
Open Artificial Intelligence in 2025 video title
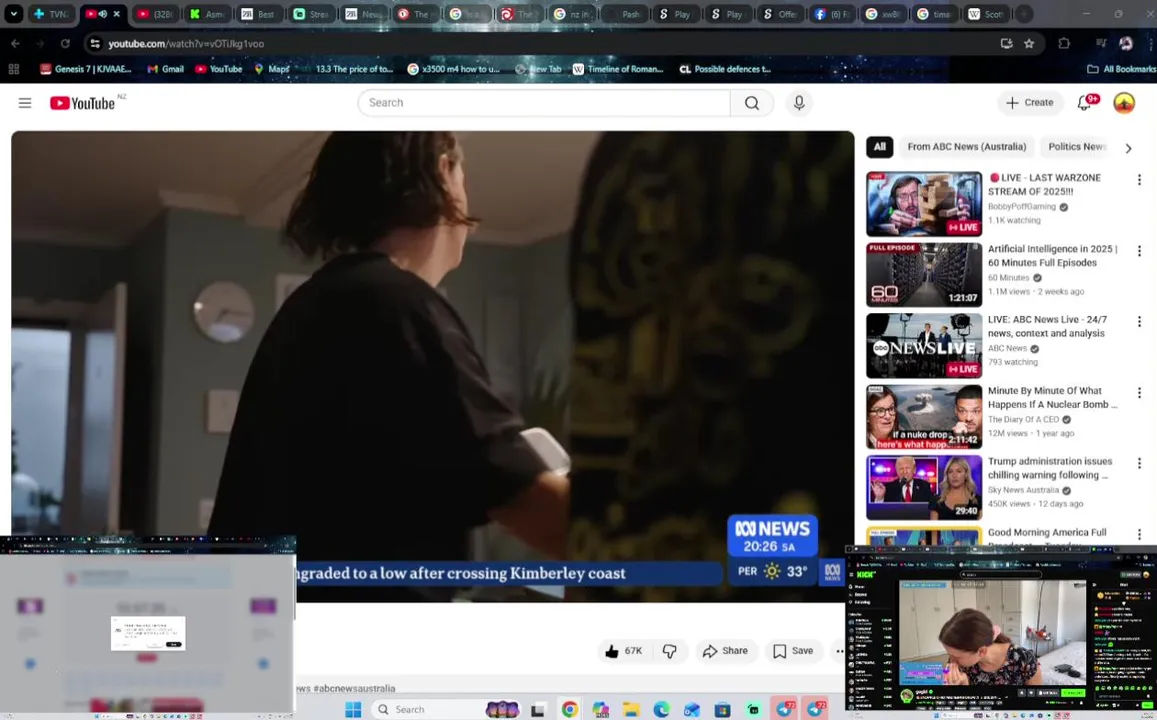(x=1052, y=255)
